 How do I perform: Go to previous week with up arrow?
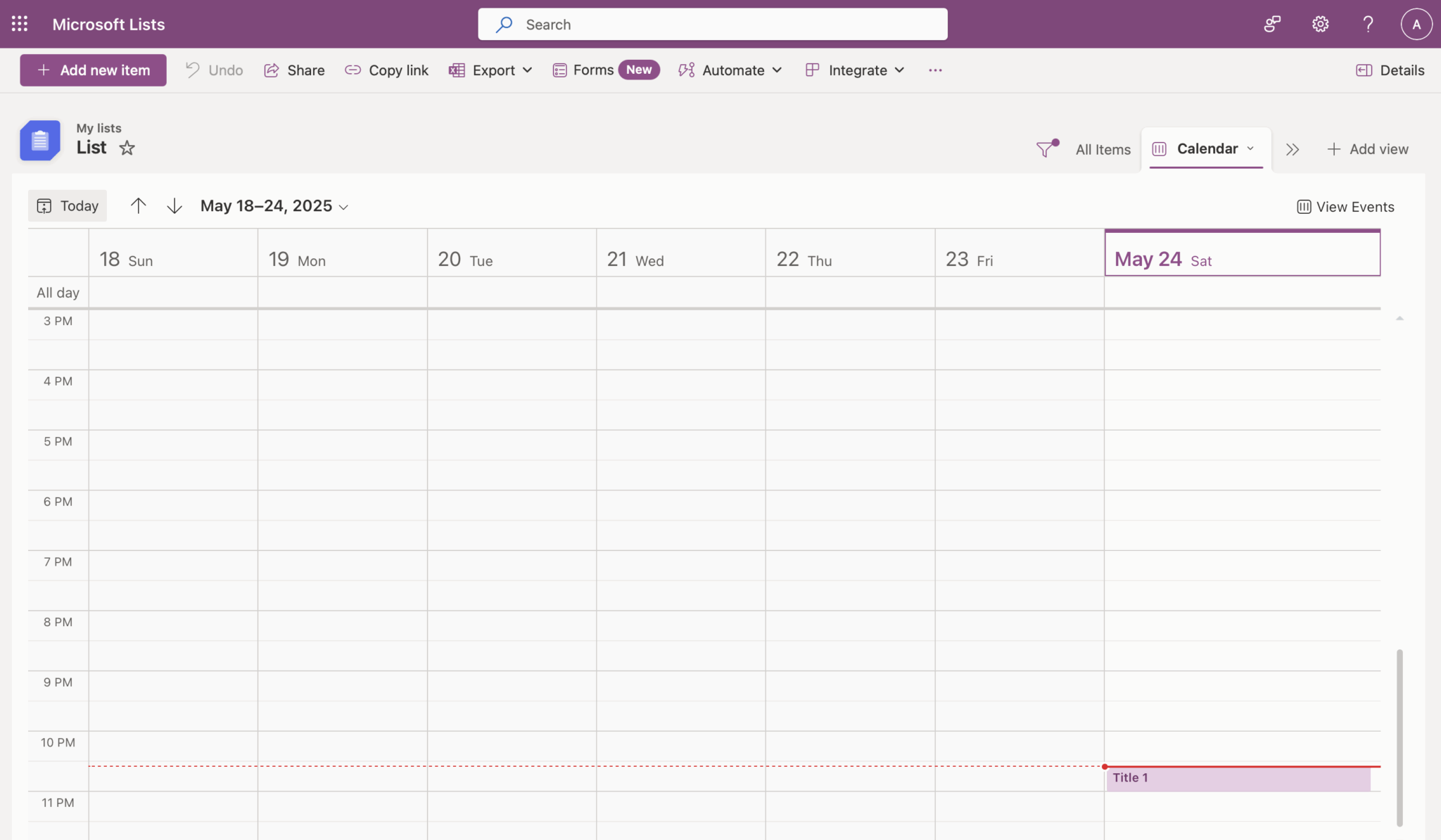click(138, 205)
